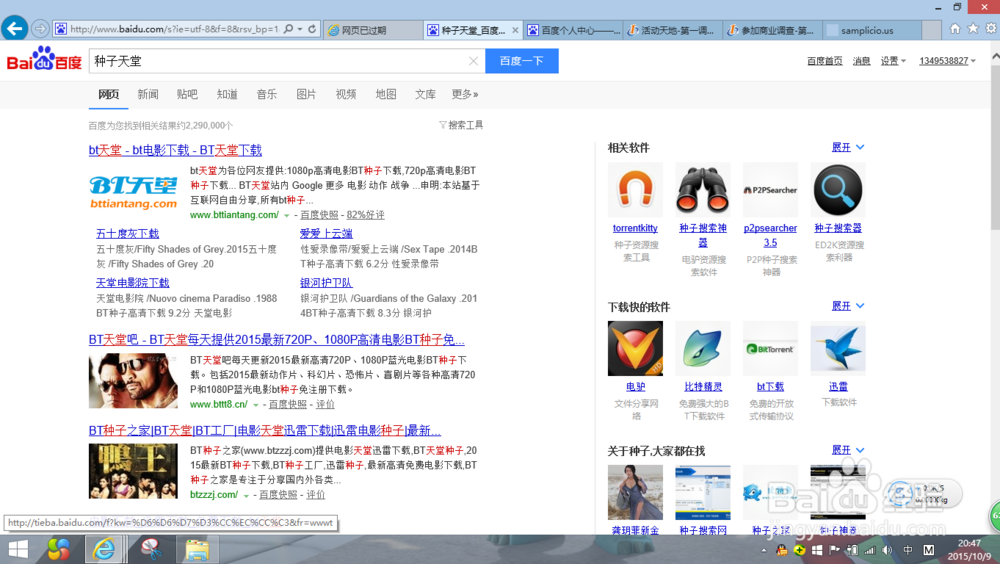This screenshot has height=564, width=1000.
Task: Close the 种子天堂 browser tab
Action: point(515,30)
